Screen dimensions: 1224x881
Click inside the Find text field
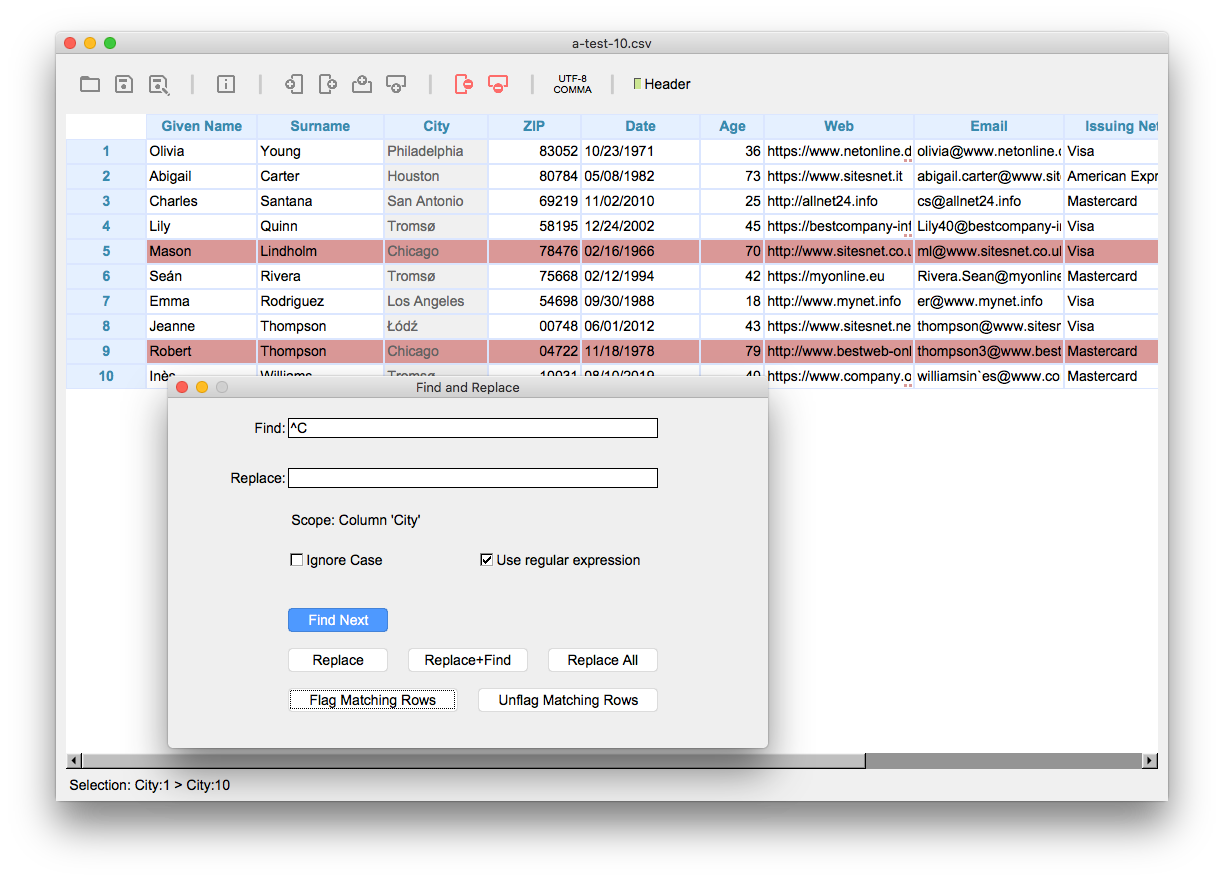point(472,428)
